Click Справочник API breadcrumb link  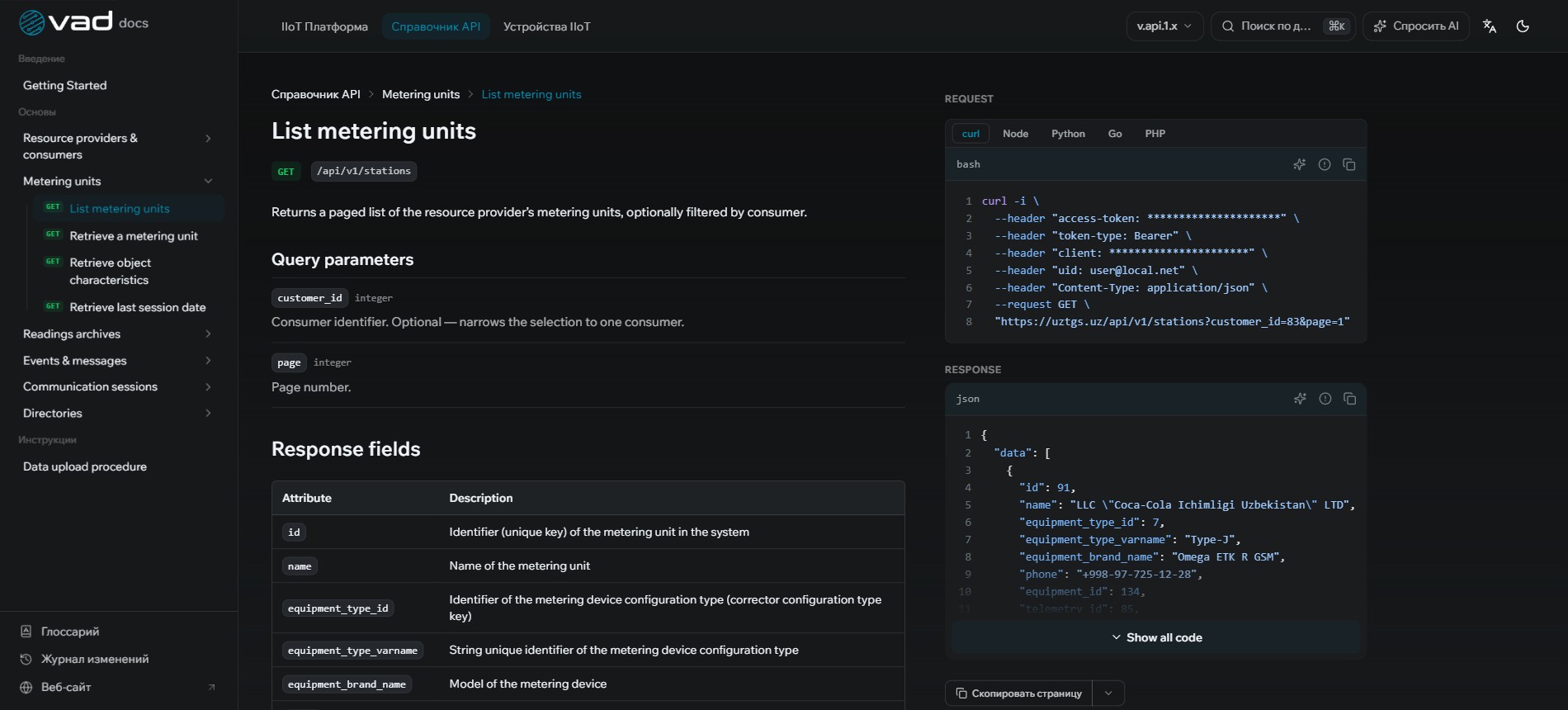point(316,94)
